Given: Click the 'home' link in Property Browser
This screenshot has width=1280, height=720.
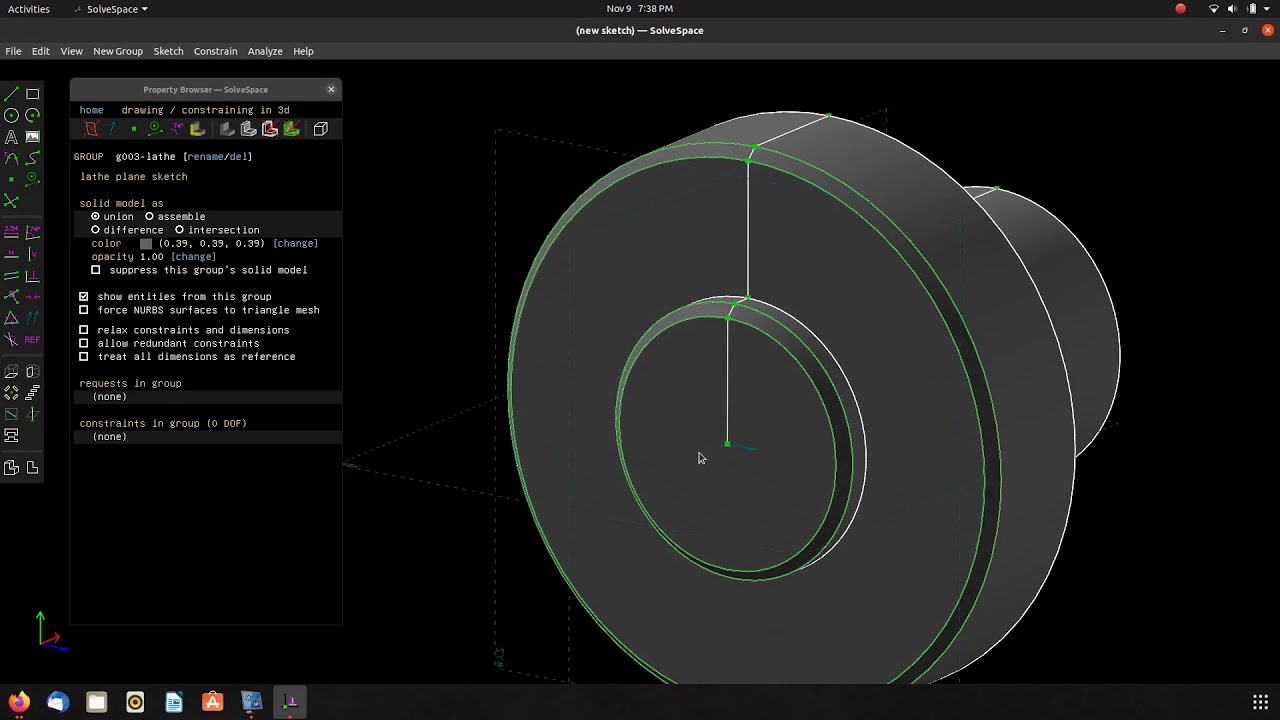Looking at the screenshot, I should [x=91, y=110].
